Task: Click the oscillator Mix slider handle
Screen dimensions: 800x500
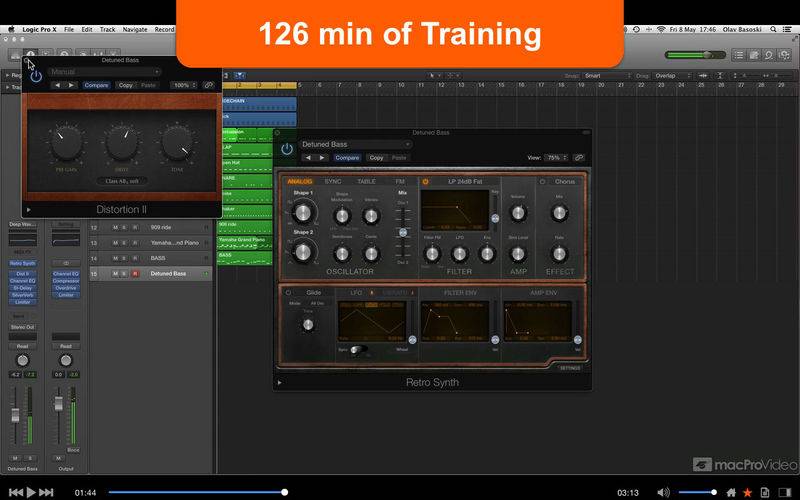Action: (x=403, y=232)
